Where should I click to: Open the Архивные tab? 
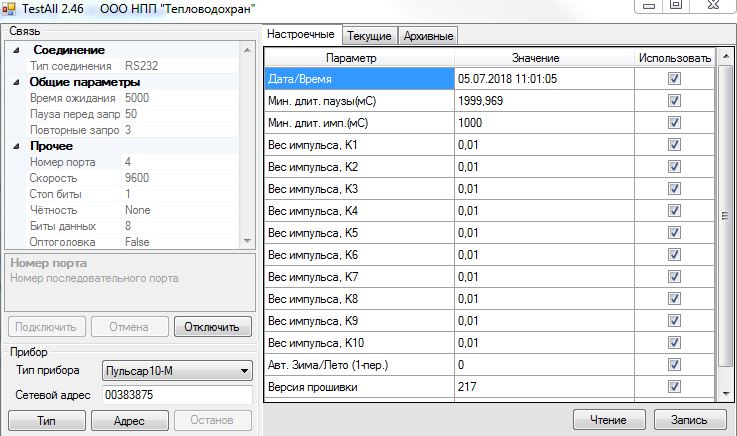click(427, 36)
